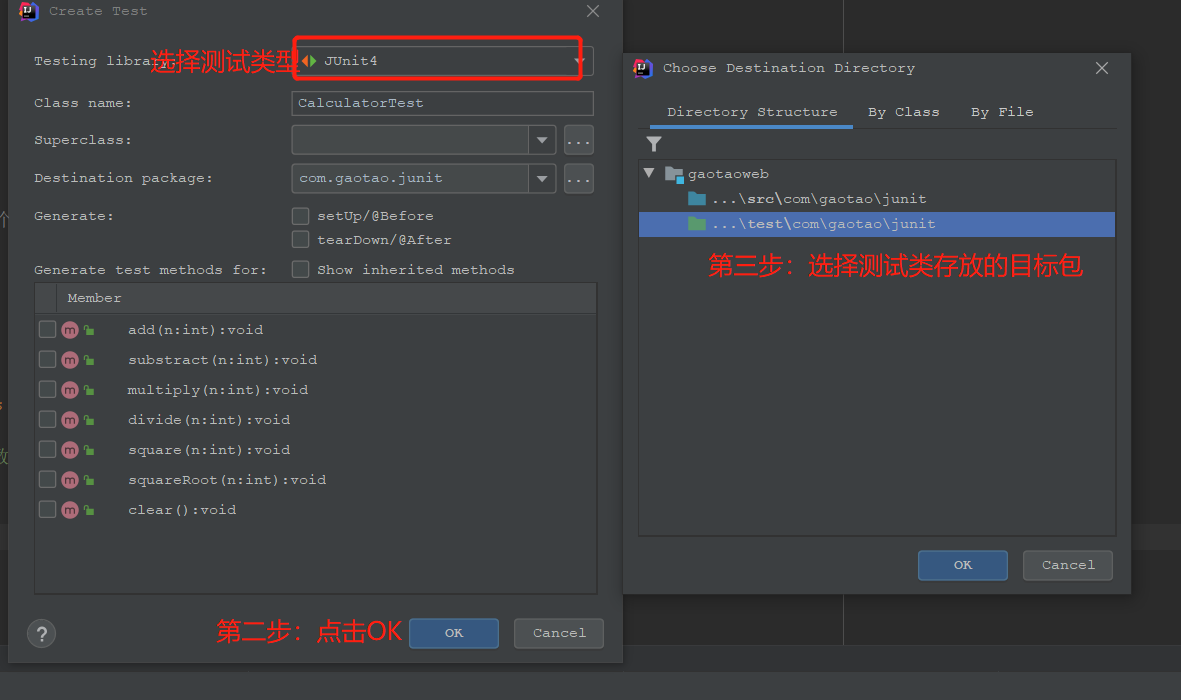Viewport: 1181px width, 700px height.
Task: Enable the setUp/@Before checkbox
Action: [x=300, y=215]
